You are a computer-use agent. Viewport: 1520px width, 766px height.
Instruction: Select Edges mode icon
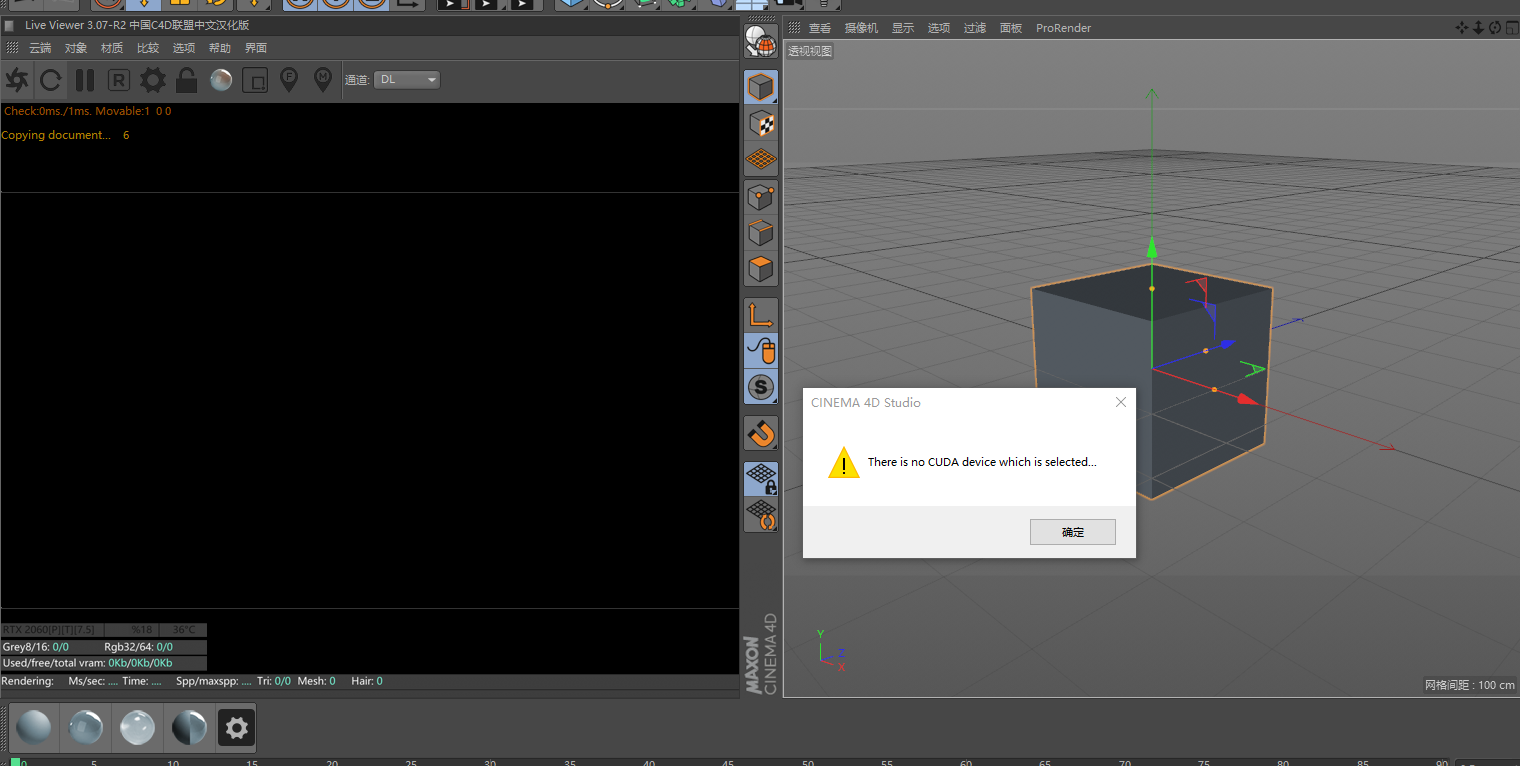point(761,233)
